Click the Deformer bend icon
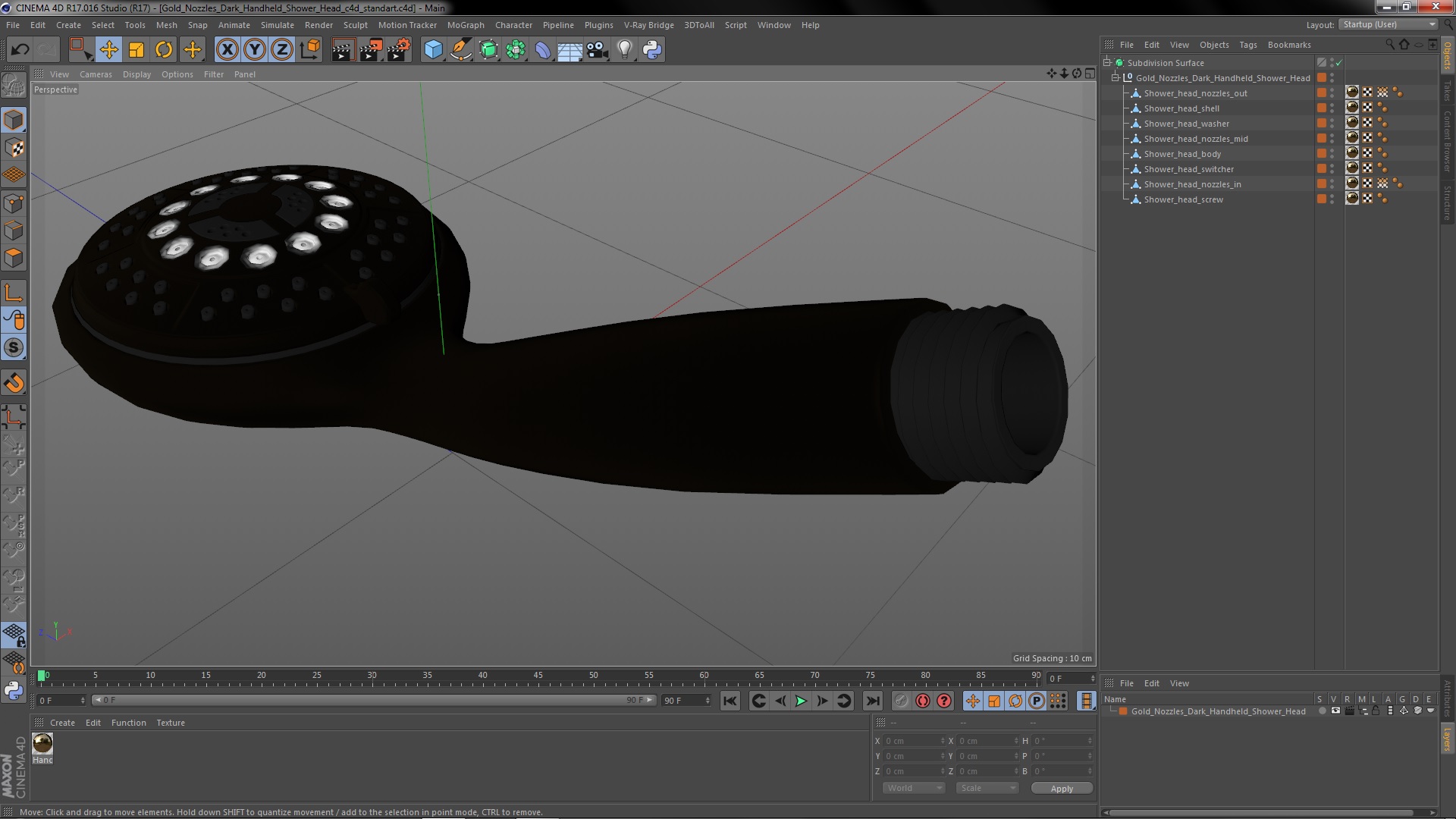Screen dimensions: 1456x819 (543, 50)
